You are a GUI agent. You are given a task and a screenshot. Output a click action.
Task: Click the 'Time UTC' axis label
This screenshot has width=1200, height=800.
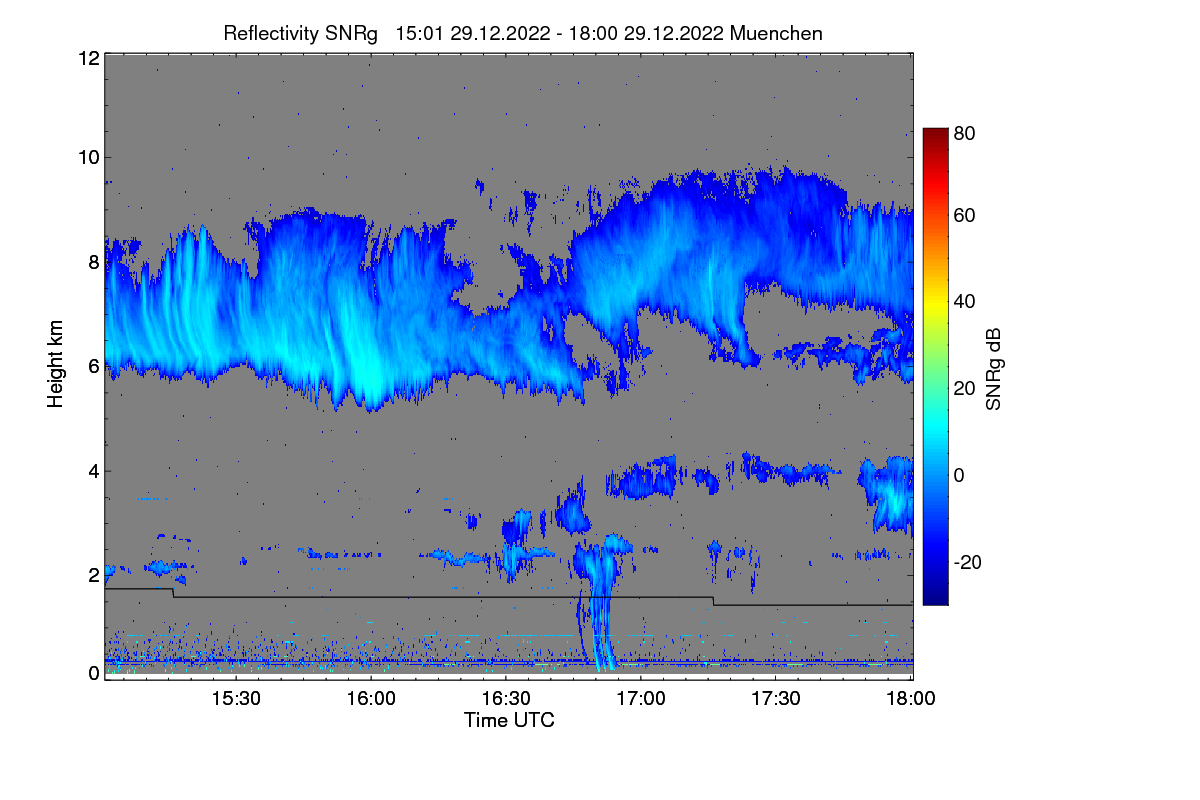tap(509, 720)
